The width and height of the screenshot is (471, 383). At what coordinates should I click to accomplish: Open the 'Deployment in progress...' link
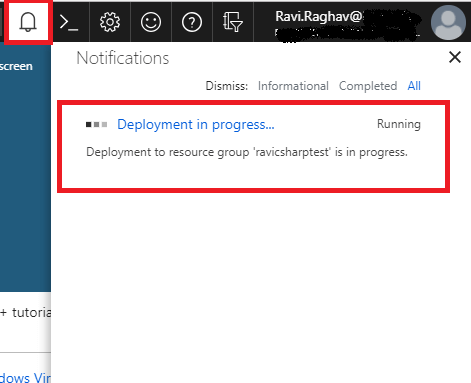pyautogui.click(x=196, y=125)
